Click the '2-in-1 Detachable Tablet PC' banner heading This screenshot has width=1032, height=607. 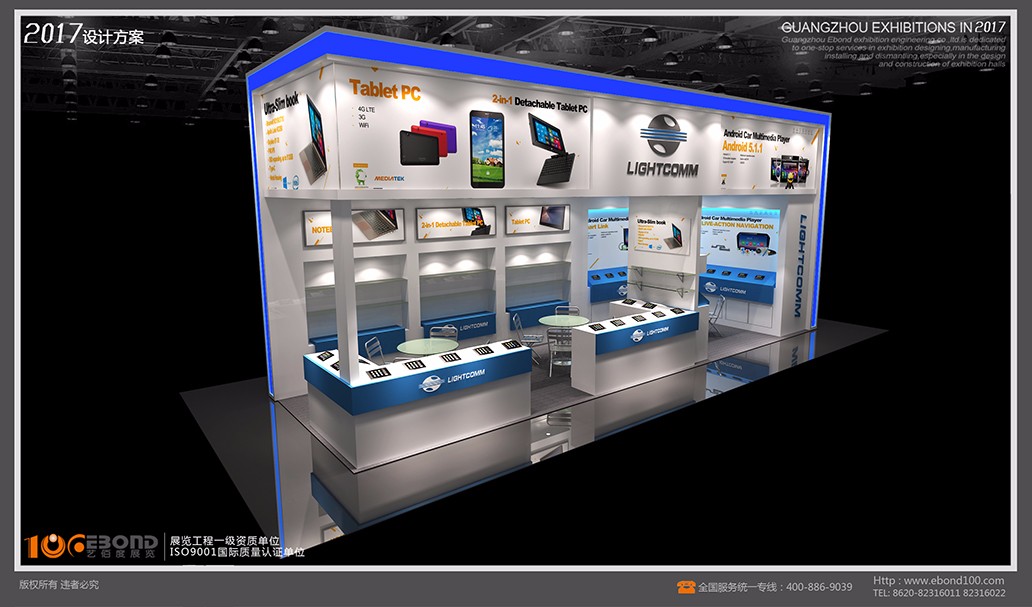coord(540,103)
